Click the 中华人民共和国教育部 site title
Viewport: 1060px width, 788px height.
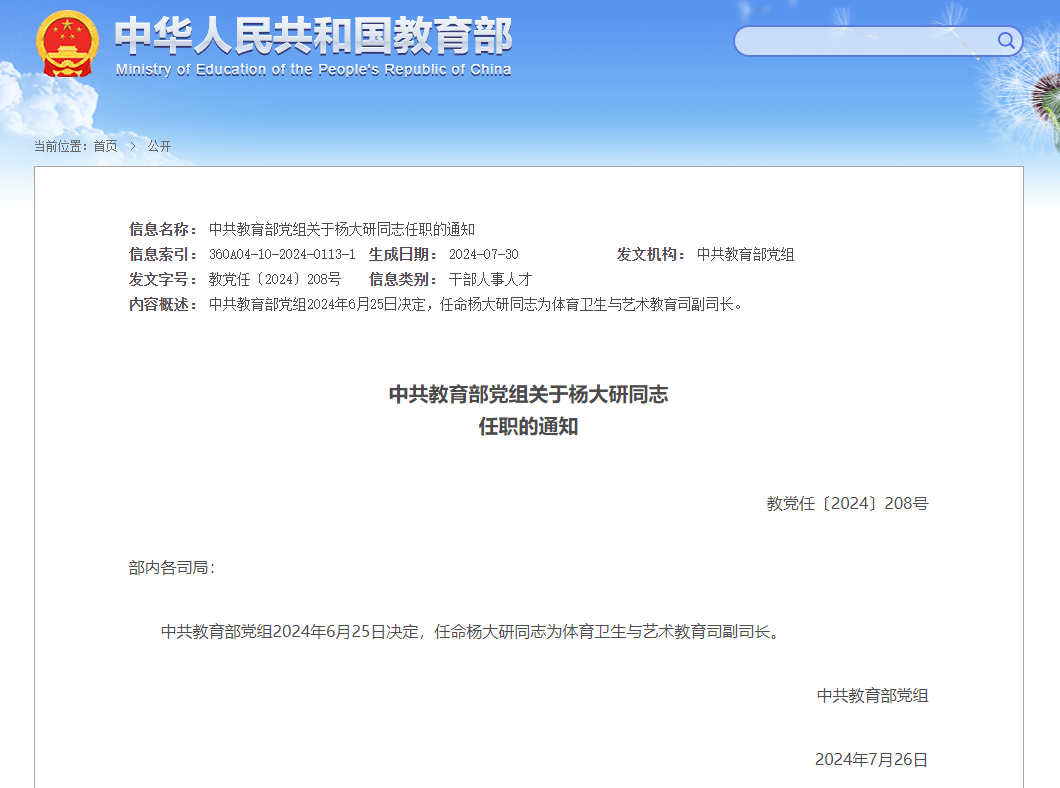(x=313, y=36)
